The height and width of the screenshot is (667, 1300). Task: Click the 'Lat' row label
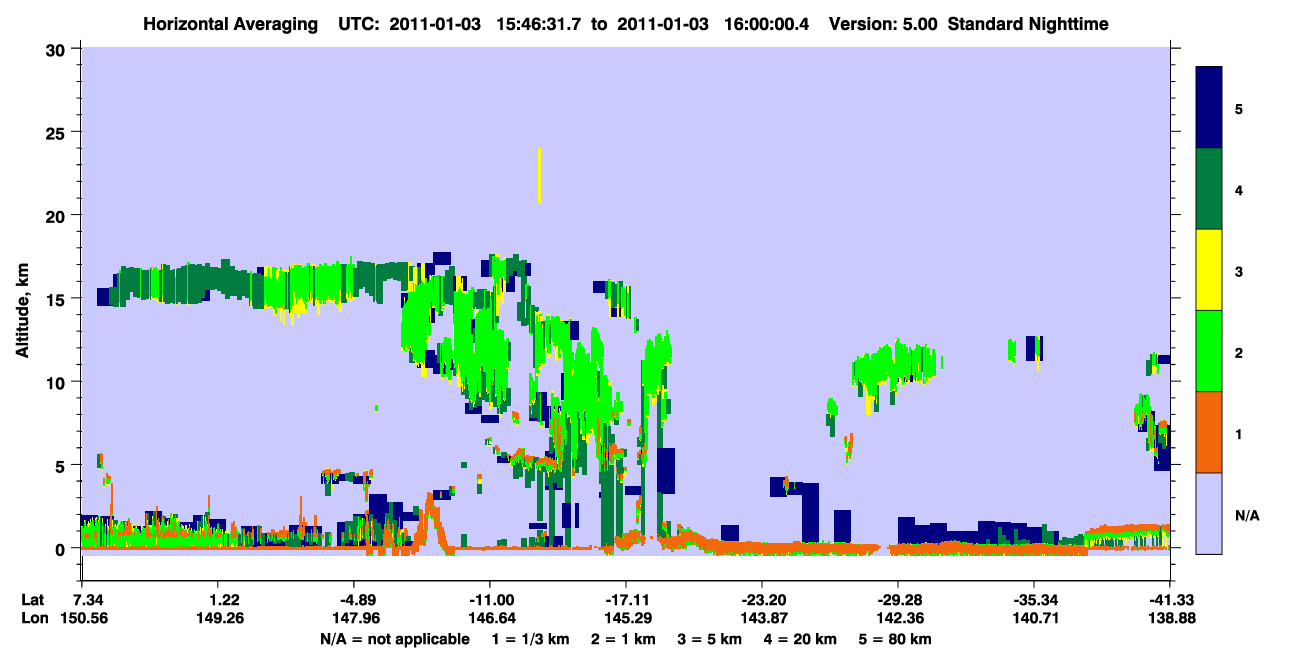coord(32,600)
